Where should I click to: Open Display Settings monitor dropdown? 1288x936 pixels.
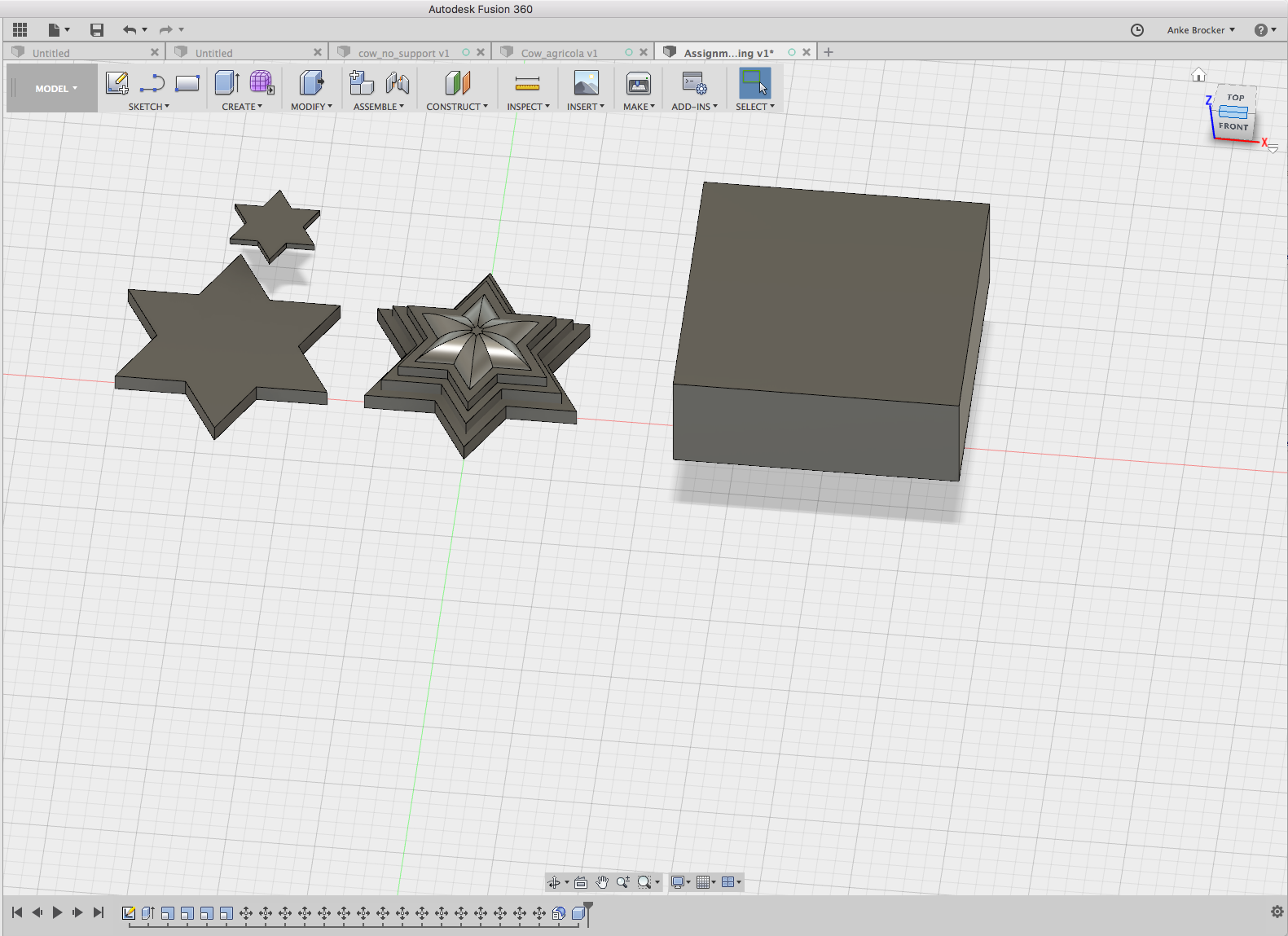pyautogui.click(x=680, y=882)
